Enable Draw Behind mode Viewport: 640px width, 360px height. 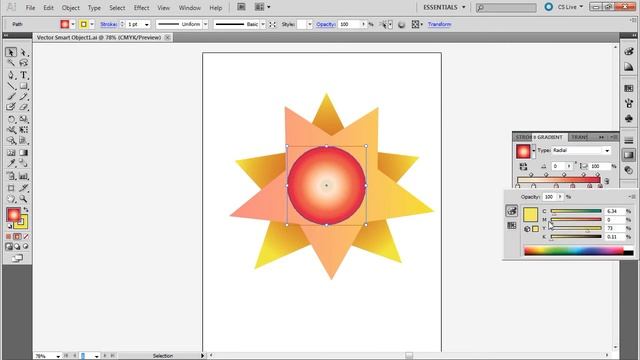(17, 247)
